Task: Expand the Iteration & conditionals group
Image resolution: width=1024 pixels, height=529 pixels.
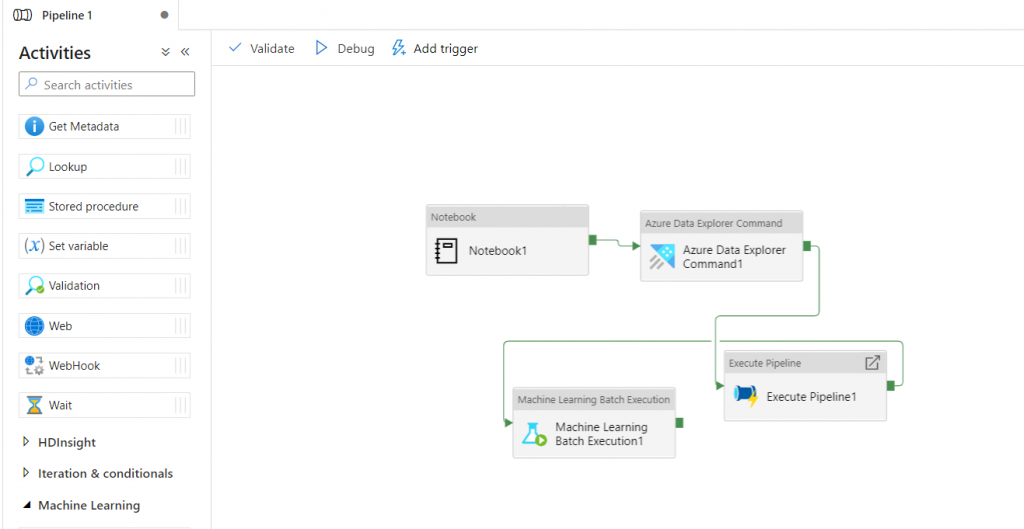Action: pyautogui.click(x=26, y=473)
